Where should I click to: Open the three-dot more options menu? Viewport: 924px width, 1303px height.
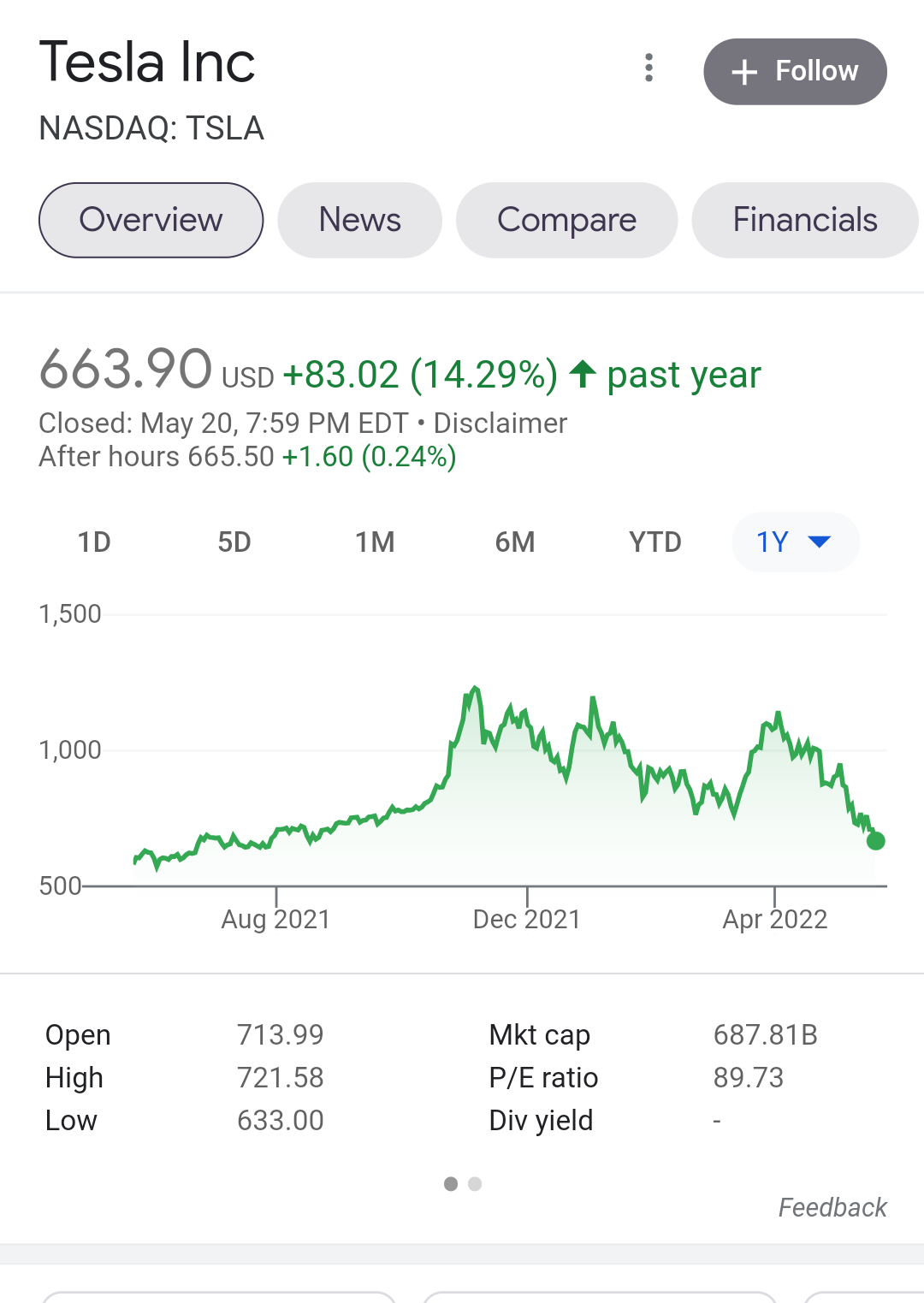(x=649, y=68)
